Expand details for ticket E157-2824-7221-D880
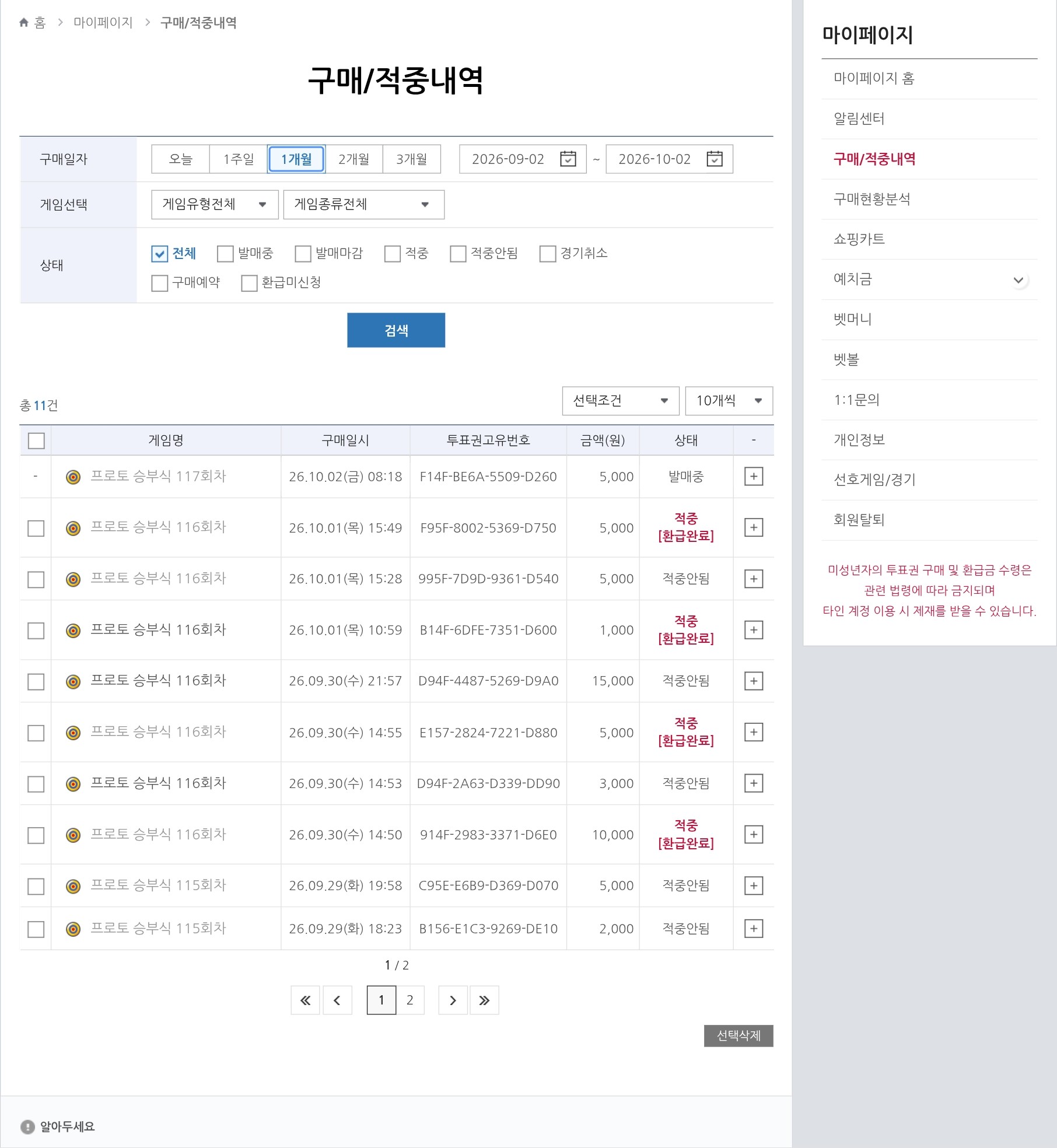The height and width of the screenshot is (1148, 1057). (754, 732)
